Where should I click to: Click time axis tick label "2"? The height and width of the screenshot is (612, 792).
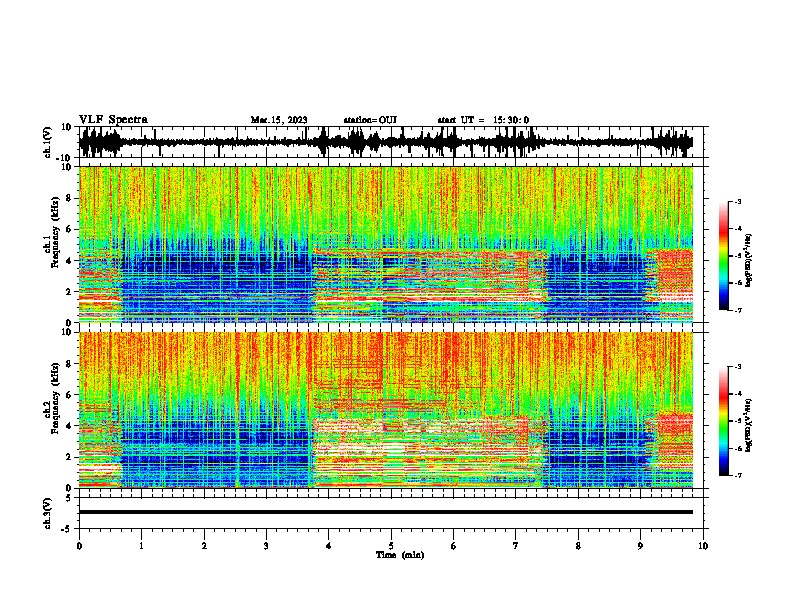pos(204,546)
